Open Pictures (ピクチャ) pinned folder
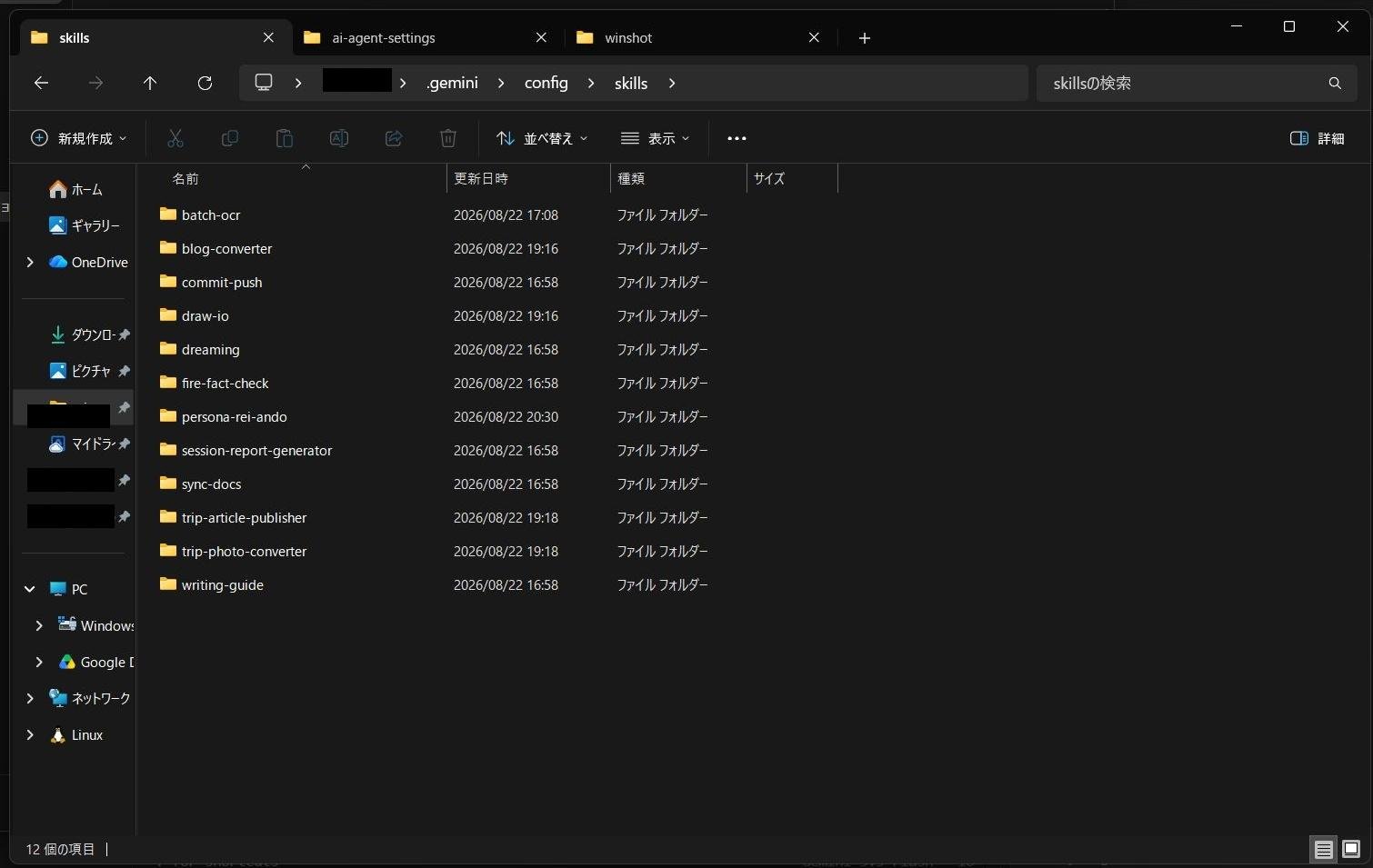This screenshot has width=1373, height=868. (x=80, y=371)
